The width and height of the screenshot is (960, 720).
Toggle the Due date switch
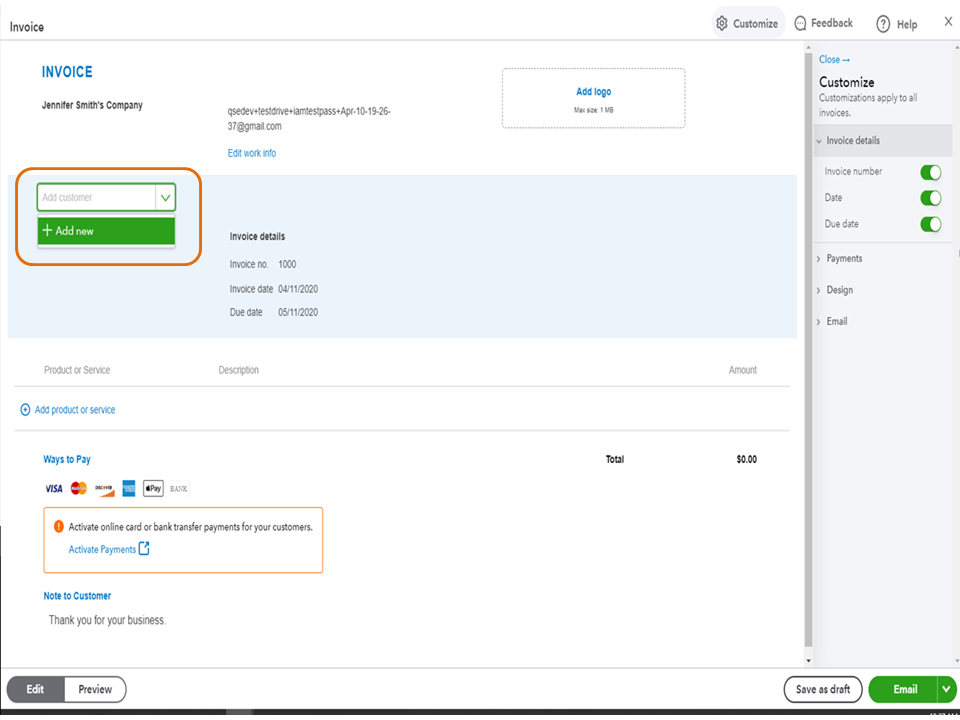(931, 224)
